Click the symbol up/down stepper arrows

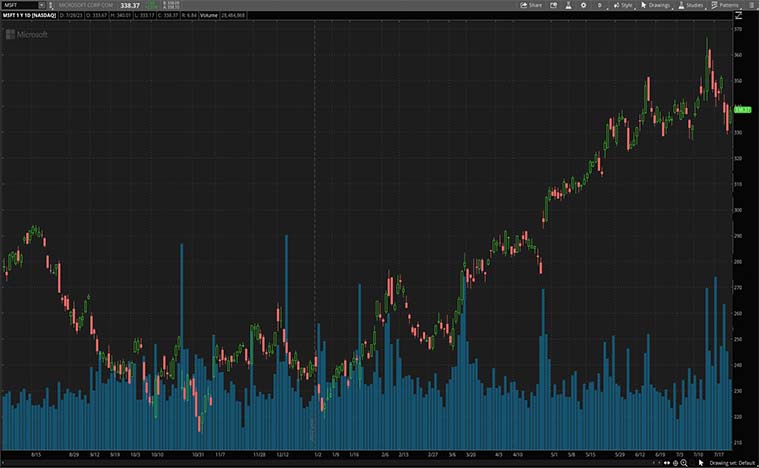(51, 5)
